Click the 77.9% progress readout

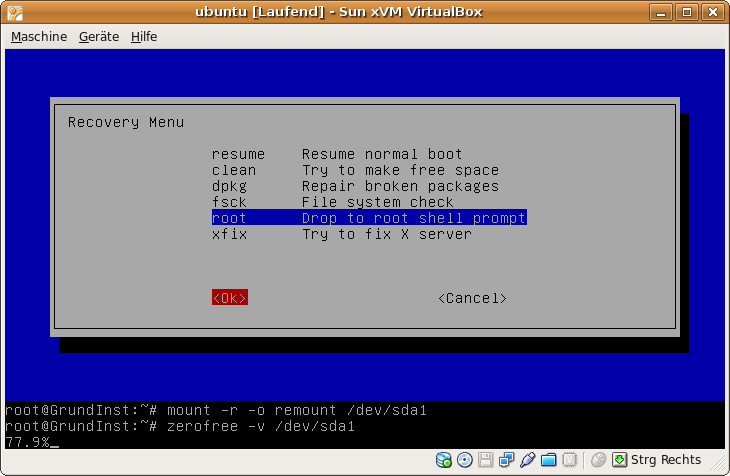(x=27, y=442)
